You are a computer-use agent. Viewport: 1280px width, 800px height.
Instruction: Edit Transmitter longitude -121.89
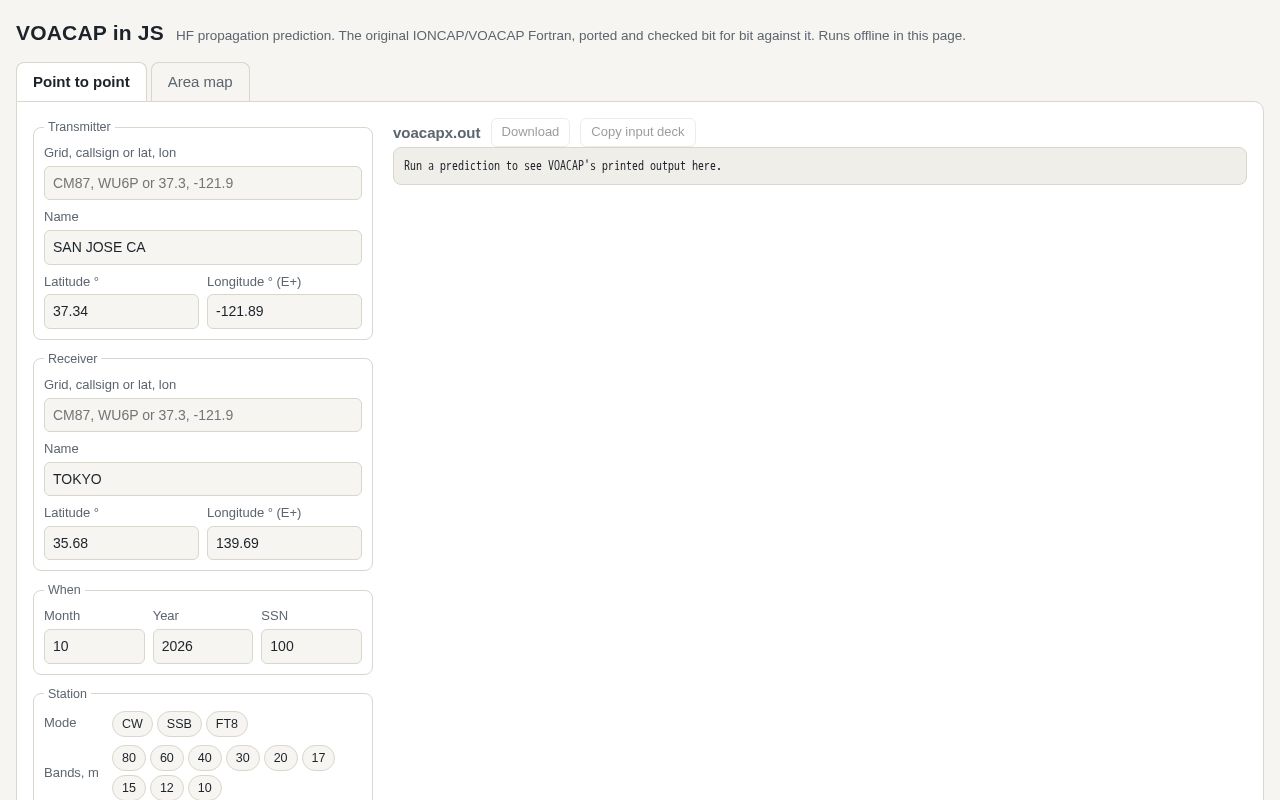click(x=284, y=311)
